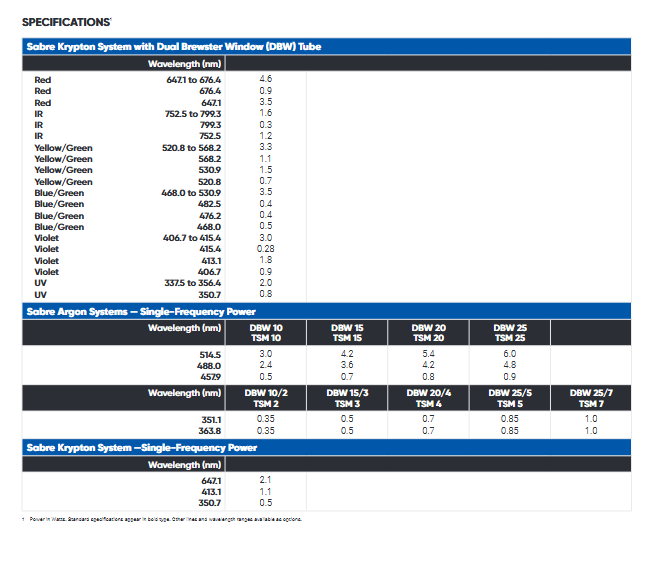
Task: Click the DBW 20 TSM 20 column header
Action: click(428, 333)
